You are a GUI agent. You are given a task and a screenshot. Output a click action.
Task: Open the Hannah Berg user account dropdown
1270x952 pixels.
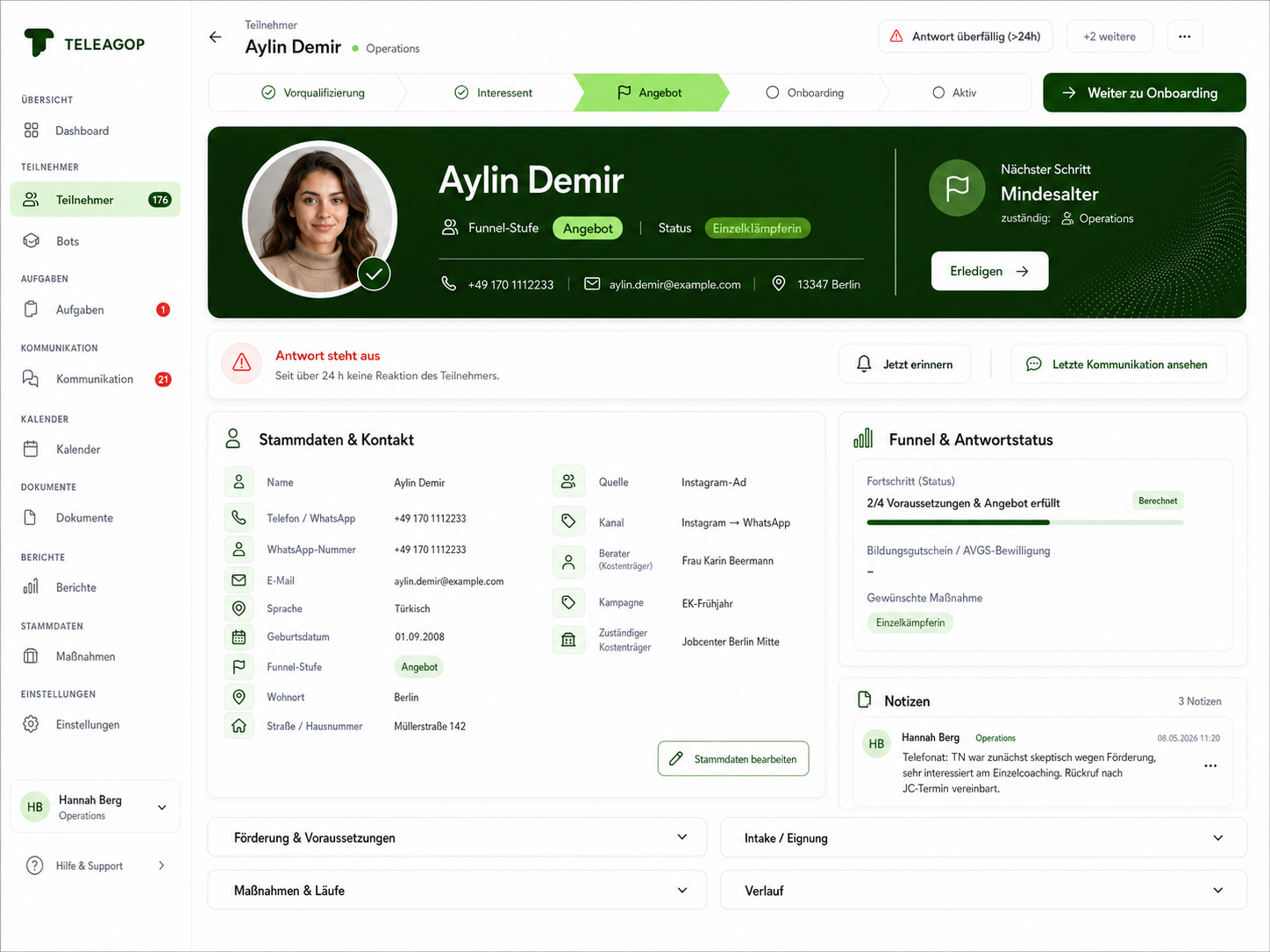coord(95,806)
